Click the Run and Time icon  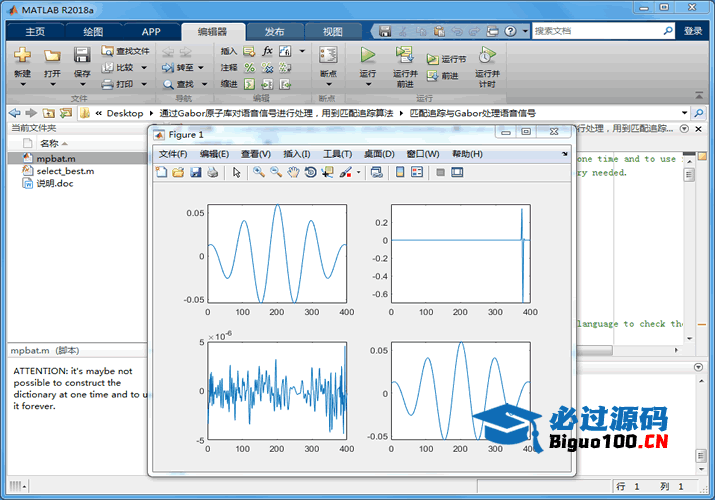(486, 56)
